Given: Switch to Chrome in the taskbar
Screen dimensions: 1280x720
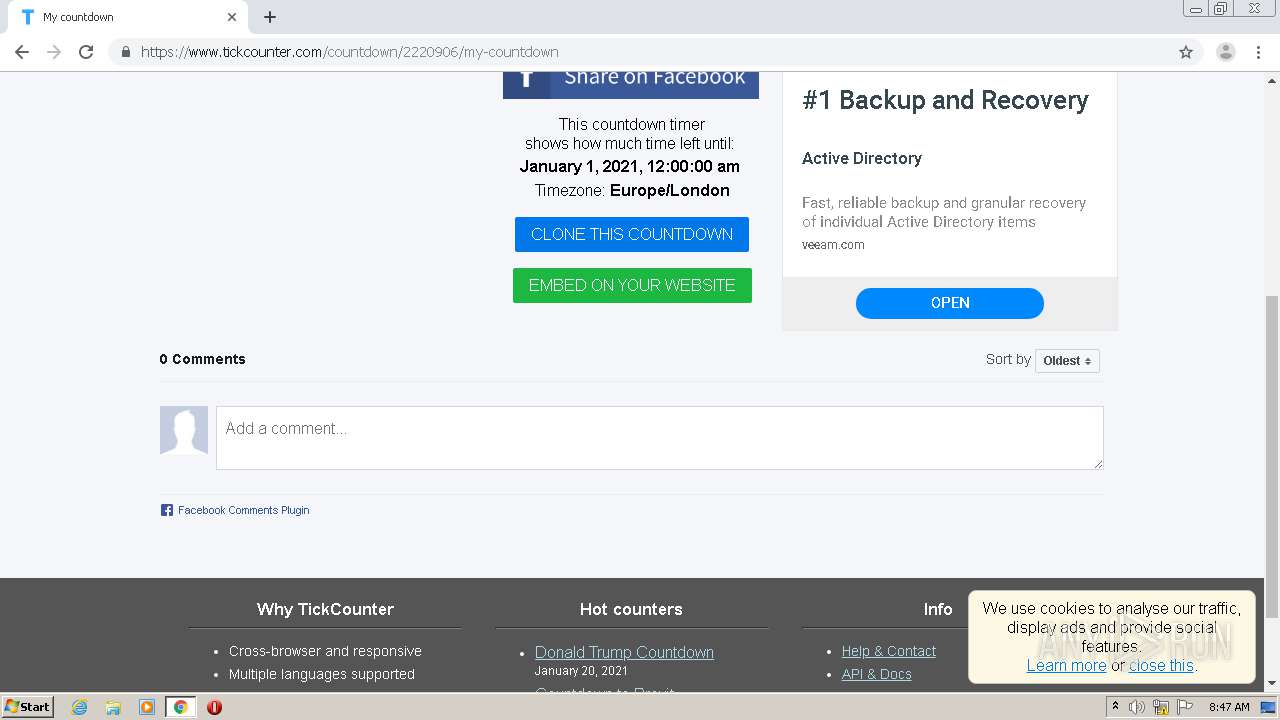Looking at the screenshot, I should pyautogui.click(x=181, y=707).
